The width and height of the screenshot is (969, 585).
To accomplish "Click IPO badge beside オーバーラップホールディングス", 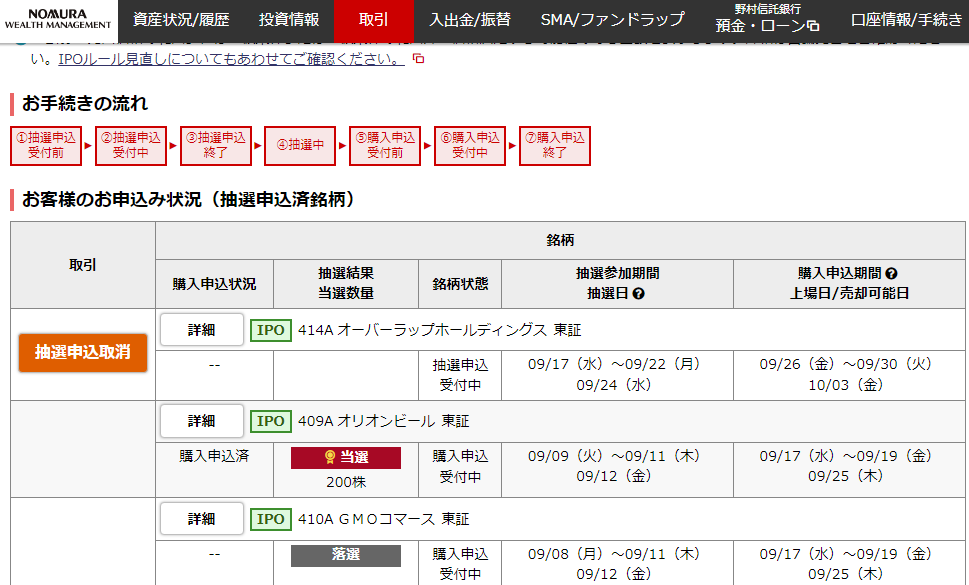I will (270, 330).
